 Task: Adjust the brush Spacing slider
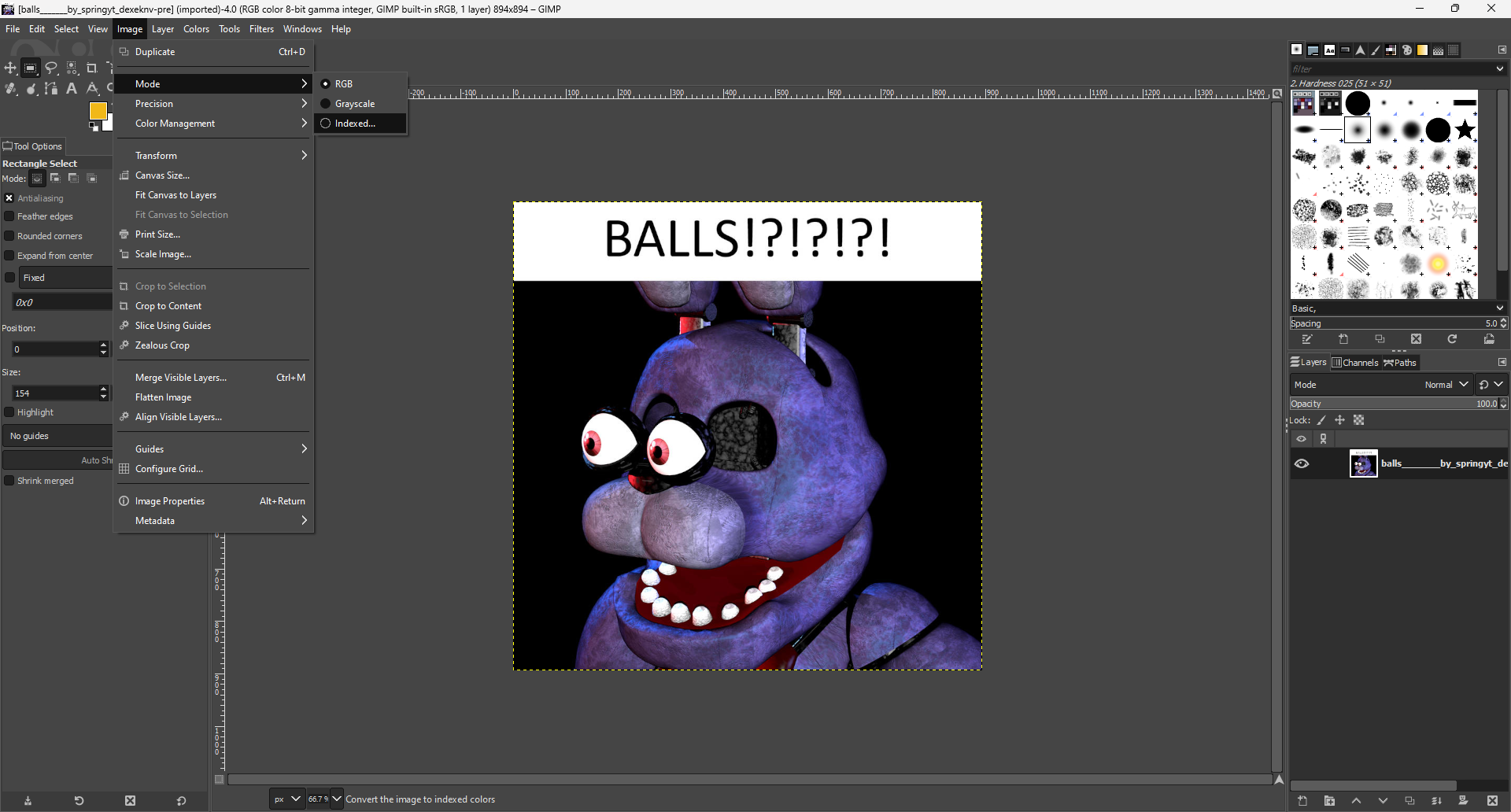1398,323
